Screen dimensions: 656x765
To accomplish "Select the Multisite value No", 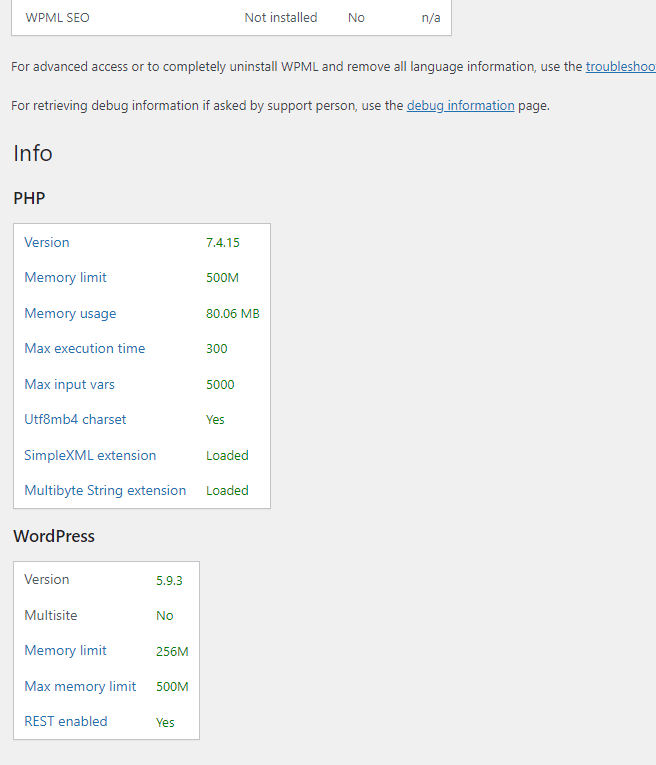I will click(x=165, y=616).
